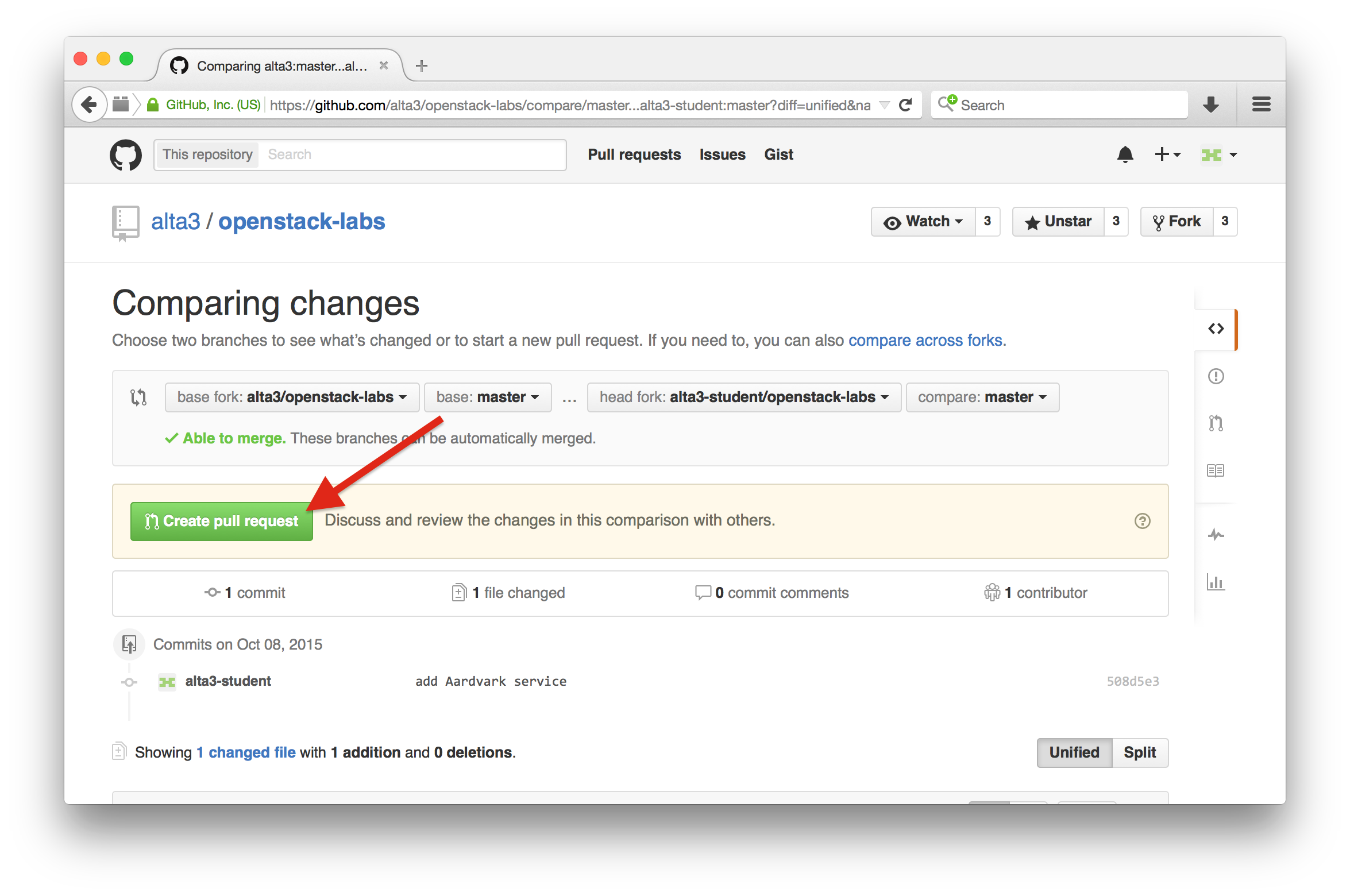
Task: Select the Unified diff view
Action: point(1074,752)
